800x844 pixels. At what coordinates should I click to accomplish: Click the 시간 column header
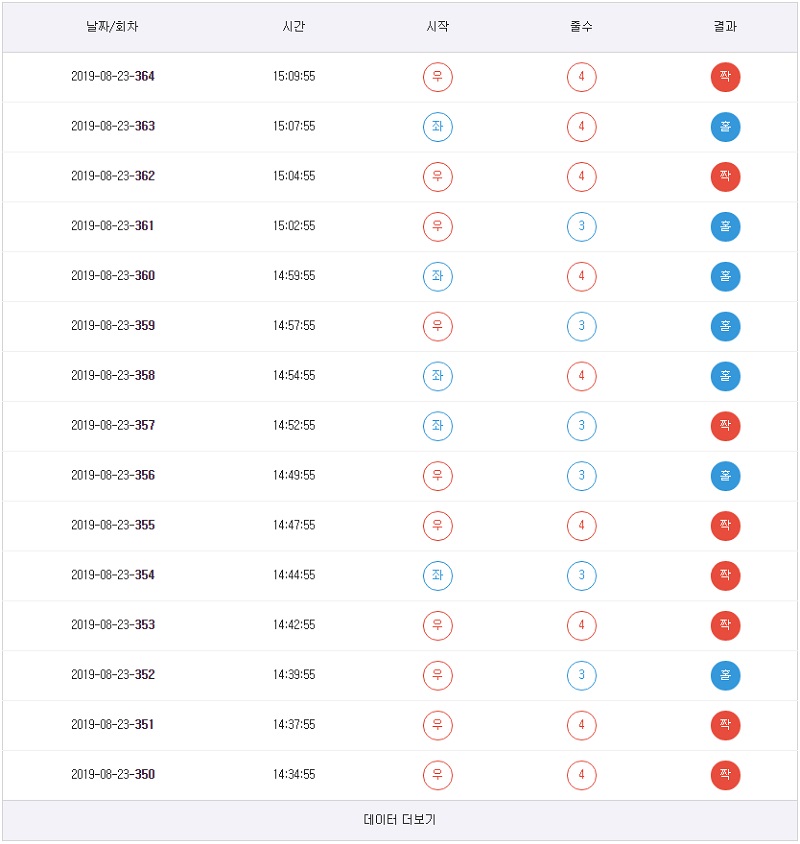pyautogui.click(x=294, y=27)
